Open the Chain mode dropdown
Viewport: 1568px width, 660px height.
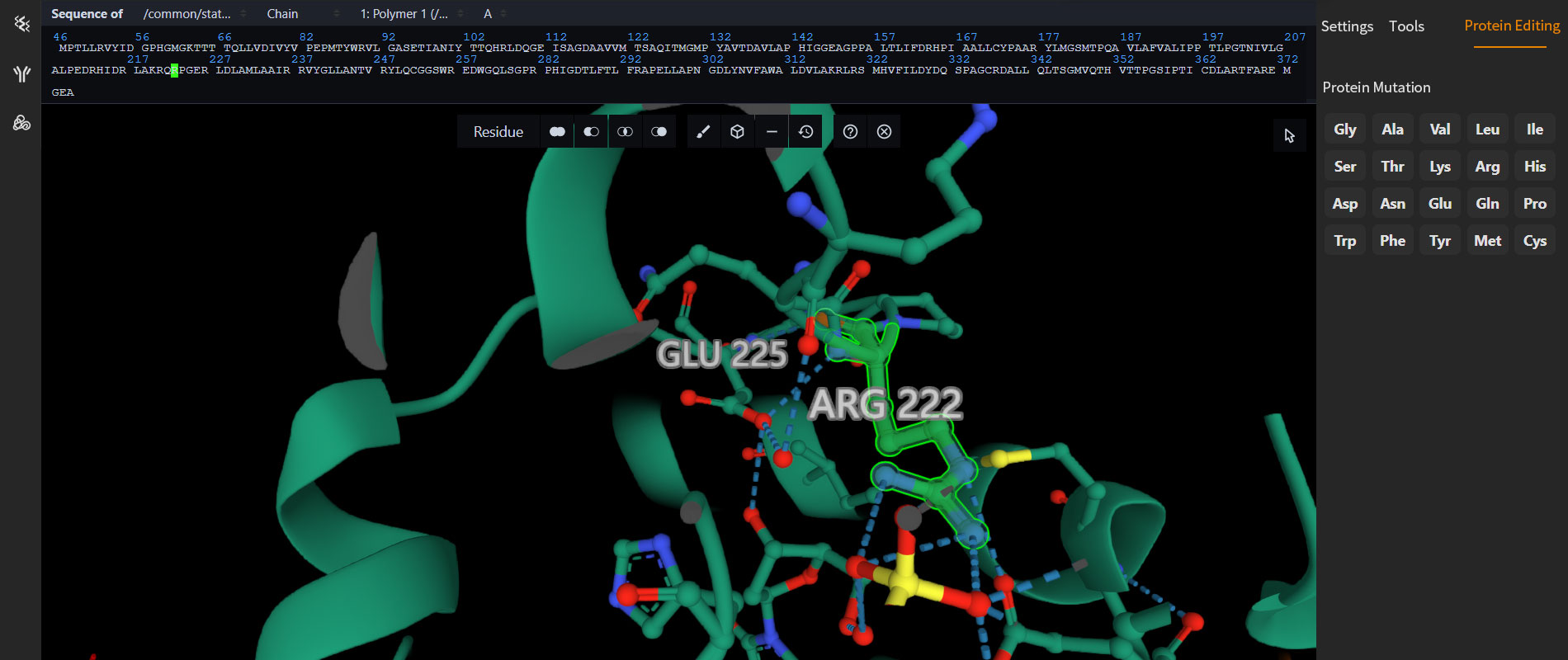302,14
